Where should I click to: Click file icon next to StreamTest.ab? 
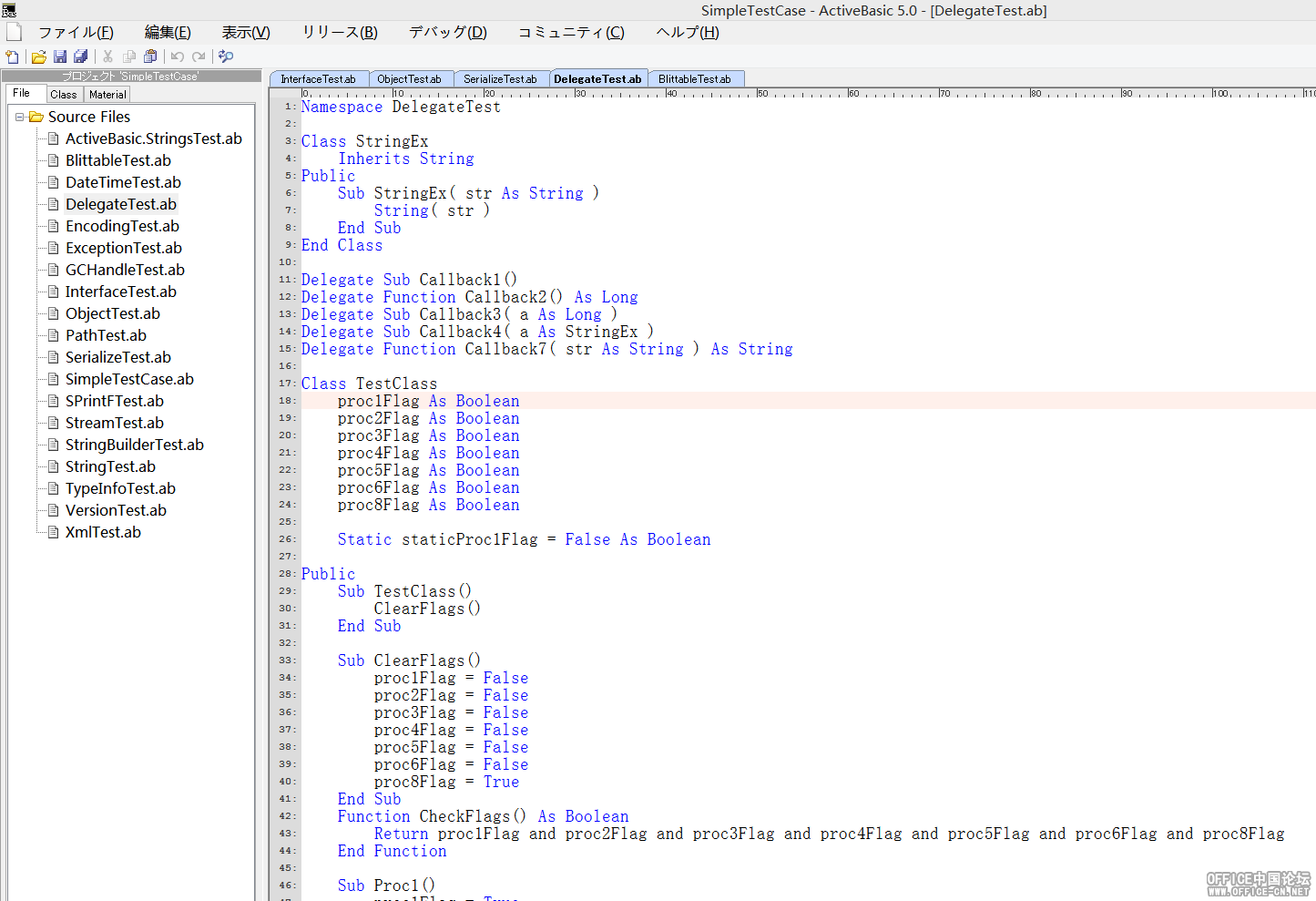[x=54, y=423]
